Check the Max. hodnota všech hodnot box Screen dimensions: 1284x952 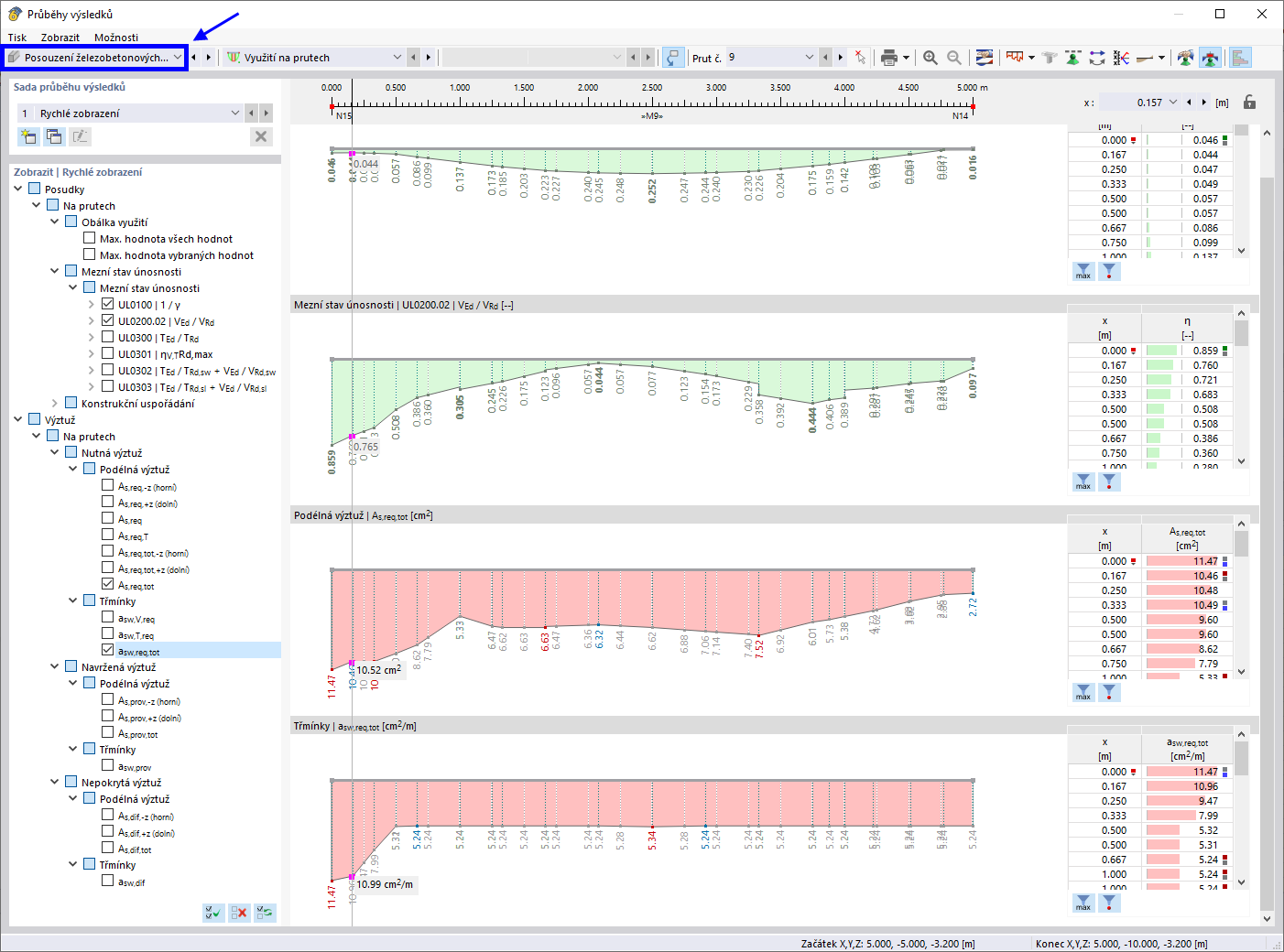point(90,238)
